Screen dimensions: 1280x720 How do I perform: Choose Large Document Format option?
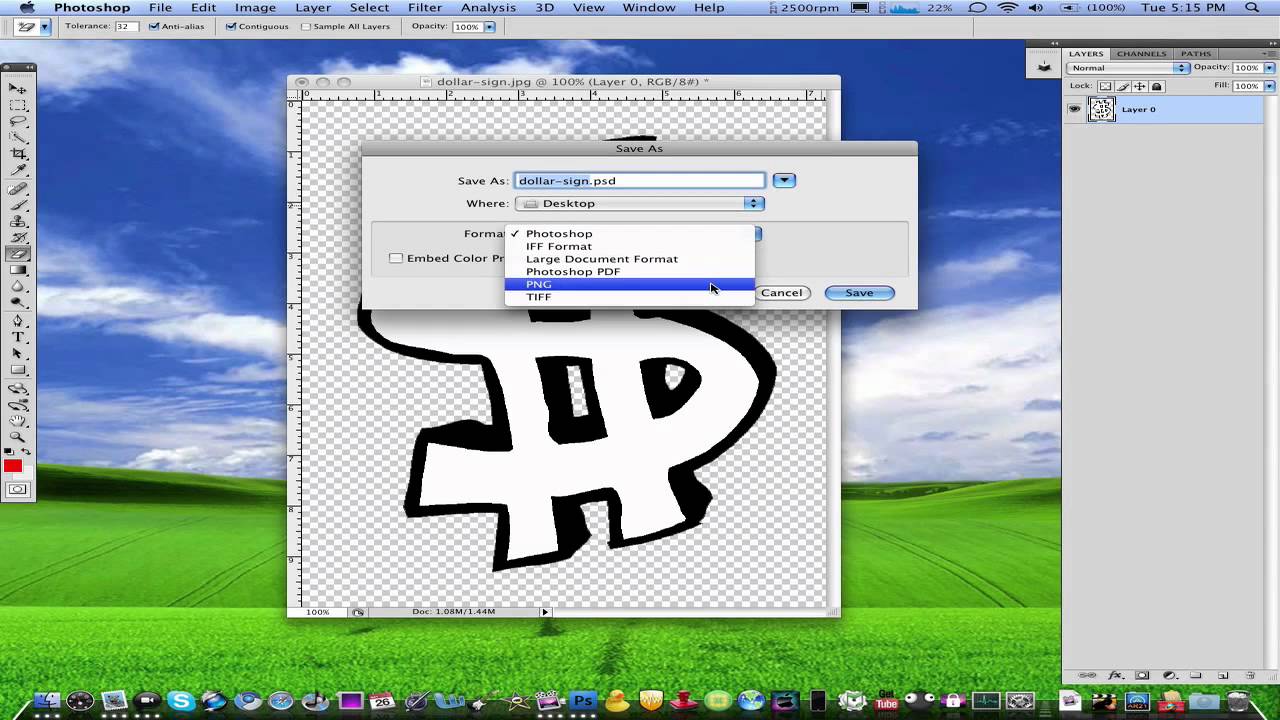(x=629, y=259)
